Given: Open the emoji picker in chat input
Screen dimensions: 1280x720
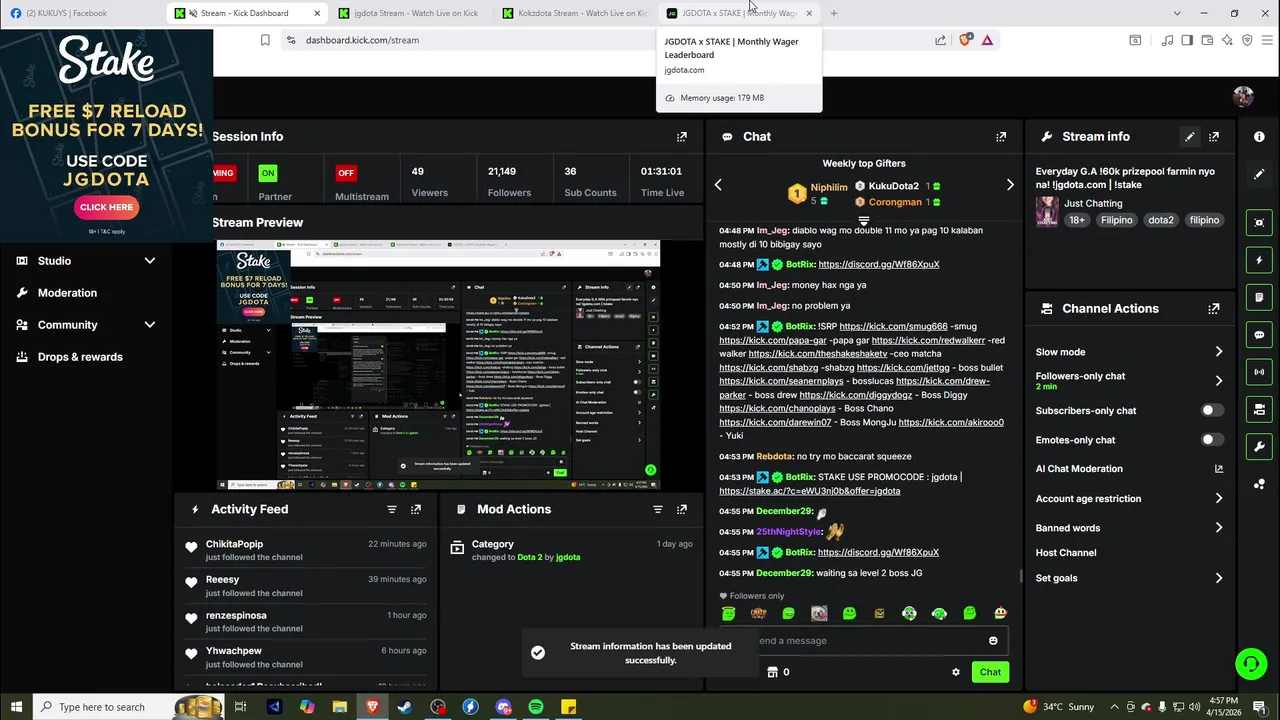Looking at the screenshot, I should (993, 641).
